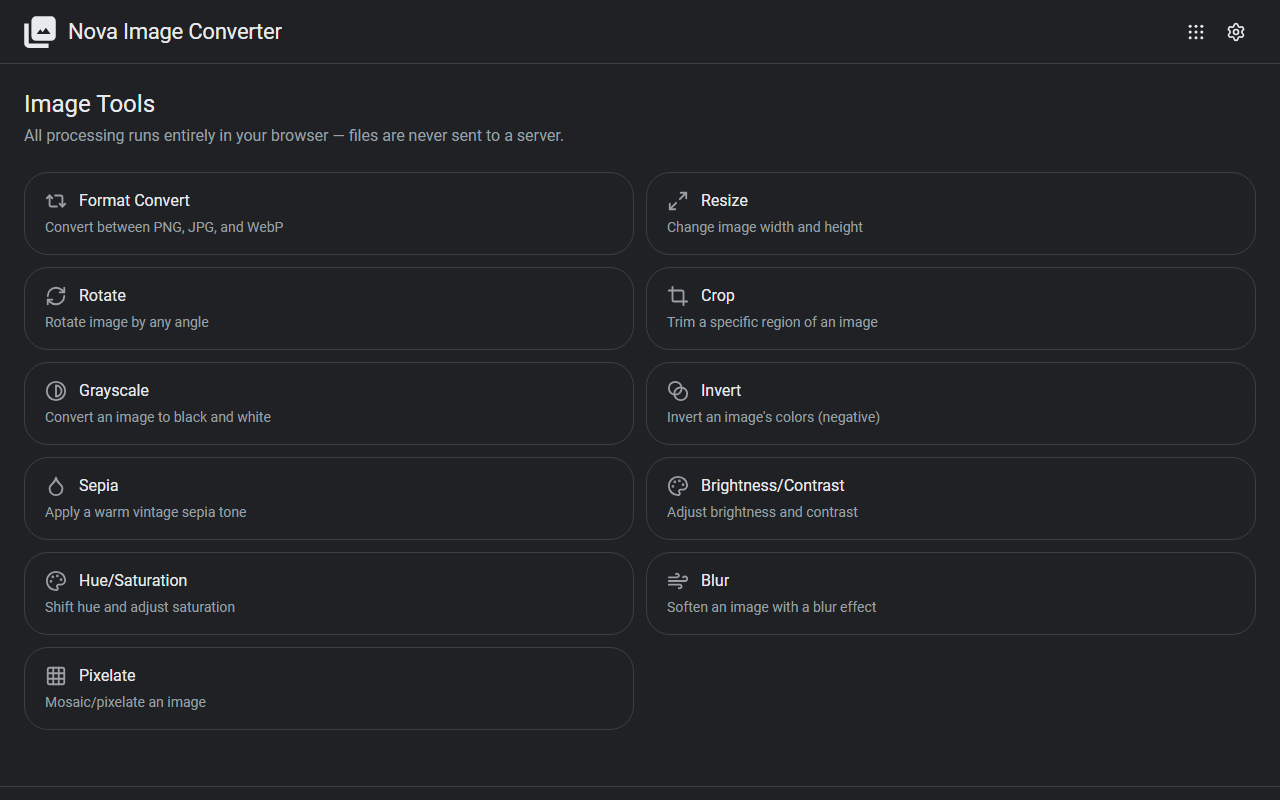1280x800 pixels.
Task: Open the Blur tool card
Action: tap(951, 593)
